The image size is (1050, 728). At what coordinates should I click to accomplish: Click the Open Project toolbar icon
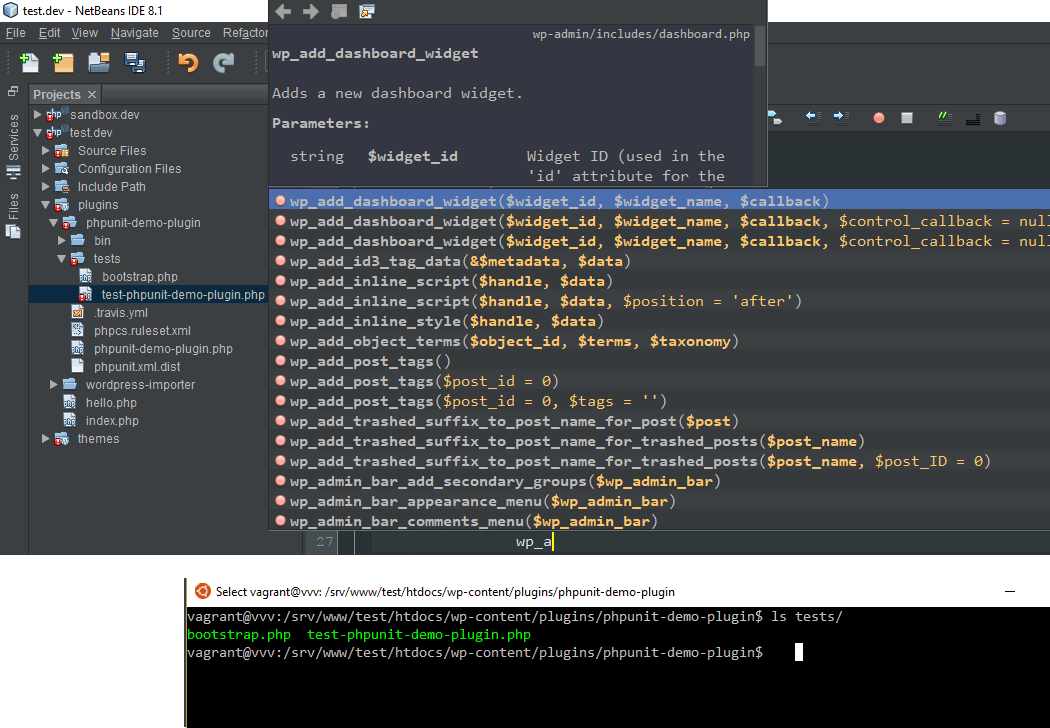click(99, 62)
